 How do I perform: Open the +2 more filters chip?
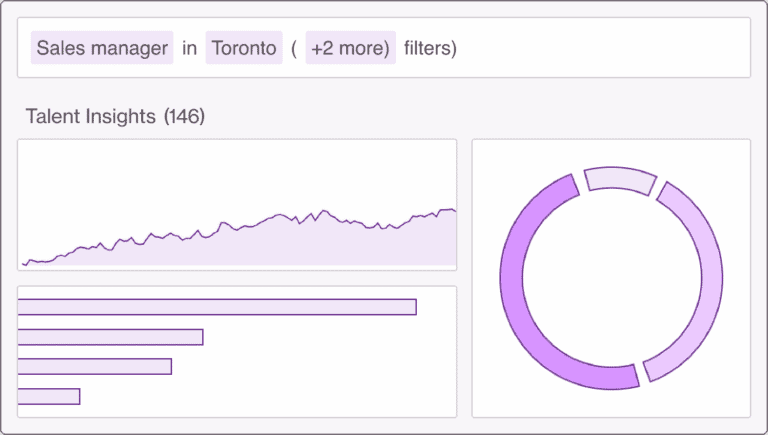click(351, 48)
